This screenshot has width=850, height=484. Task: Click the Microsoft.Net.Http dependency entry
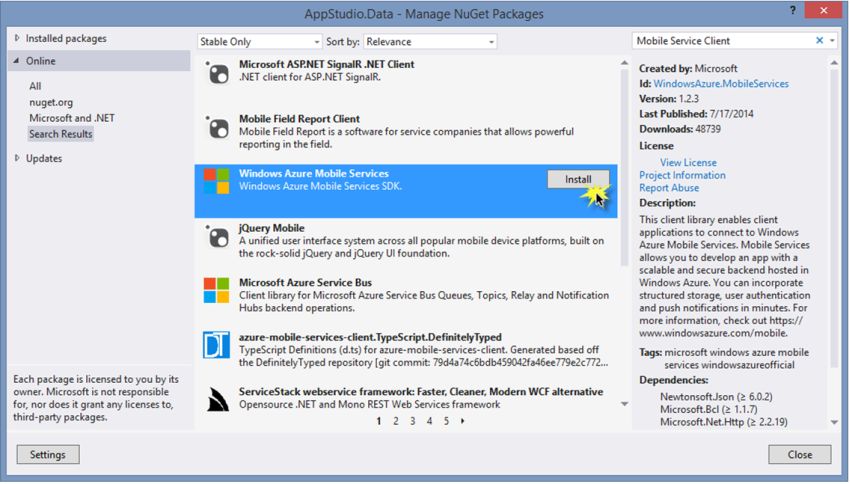(x=724, y=422)
